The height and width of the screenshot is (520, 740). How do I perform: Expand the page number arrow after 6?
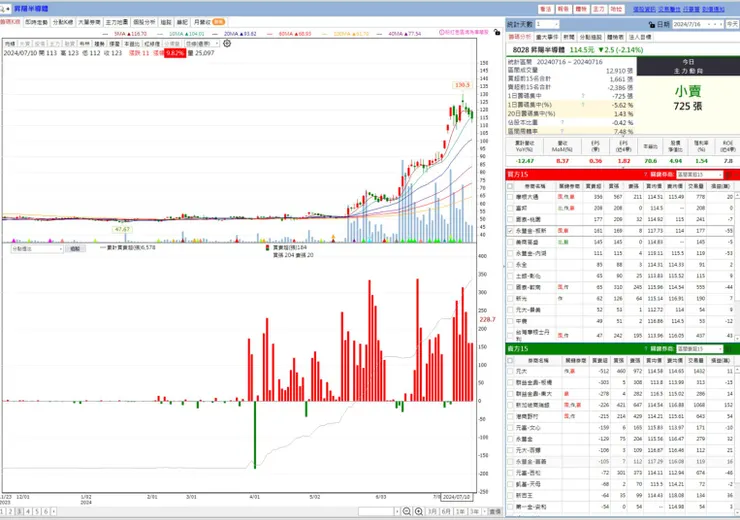point(53,512)
